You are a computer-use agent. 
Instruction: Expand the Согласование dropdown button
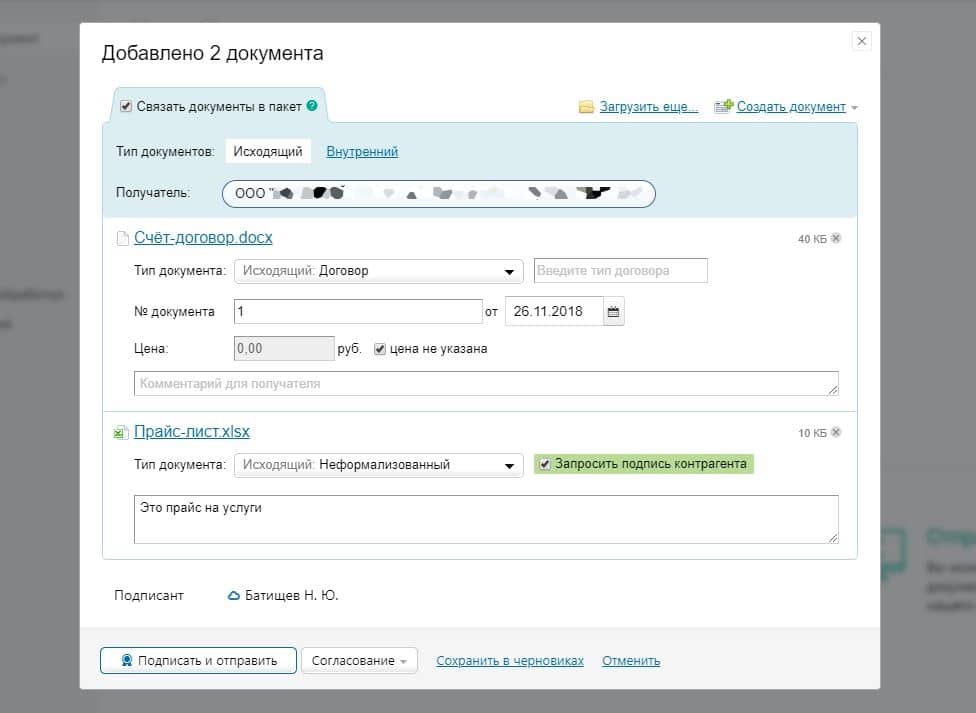(359, 661)
